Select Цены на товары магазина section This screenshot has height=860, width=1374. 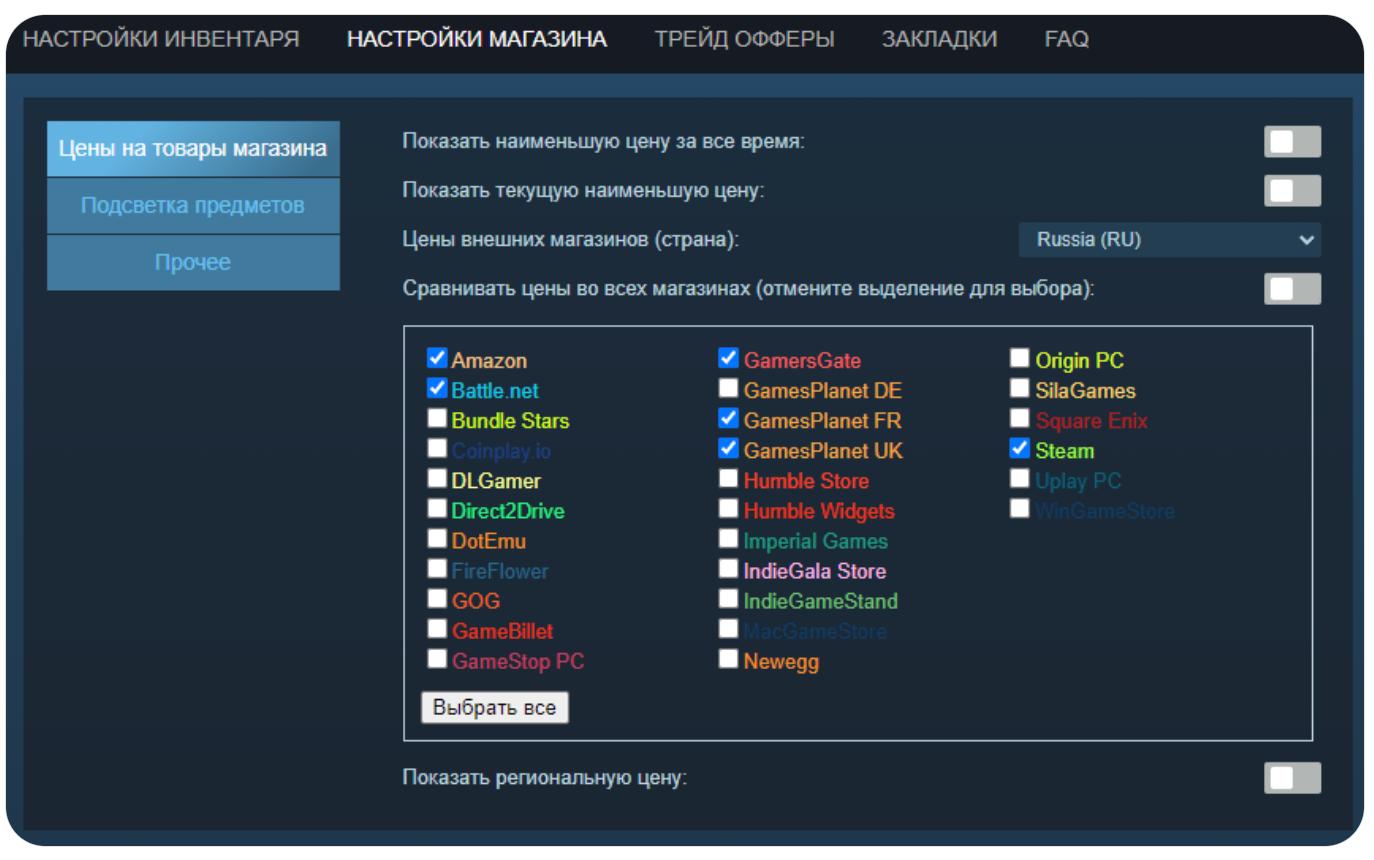pos(193,149)
